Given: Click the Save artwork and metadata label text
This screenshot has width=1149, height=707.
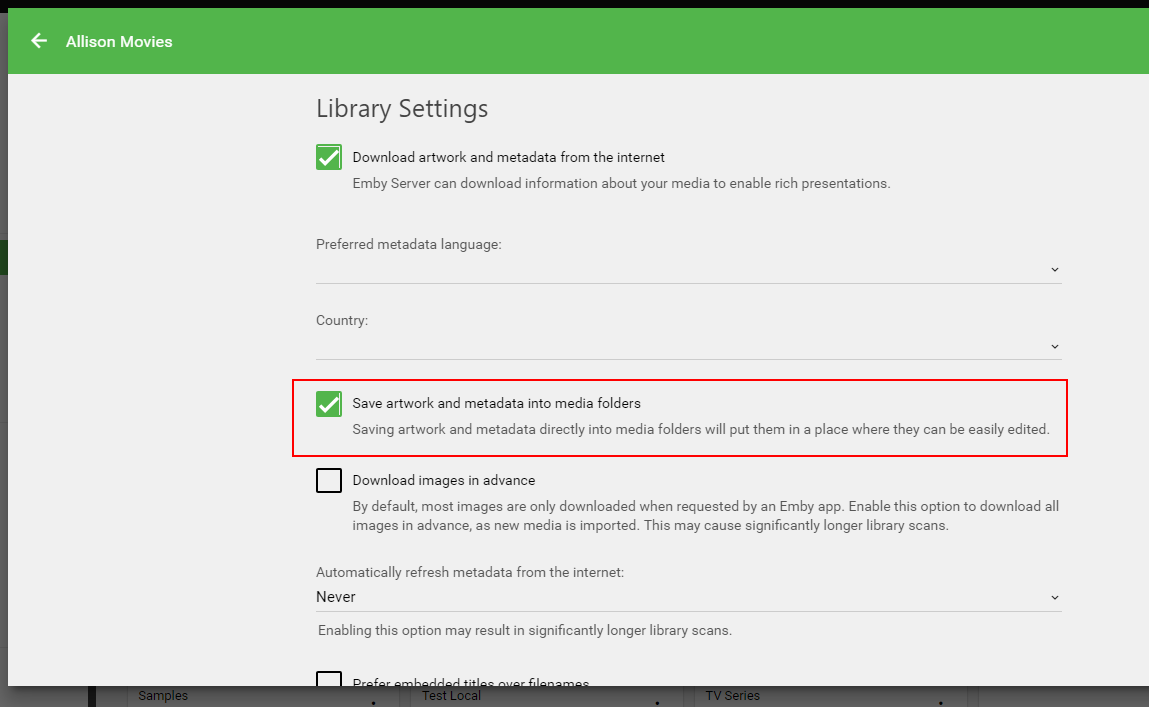Looking at the screenshot, I should pyautogui.click(x=496, y=404).
